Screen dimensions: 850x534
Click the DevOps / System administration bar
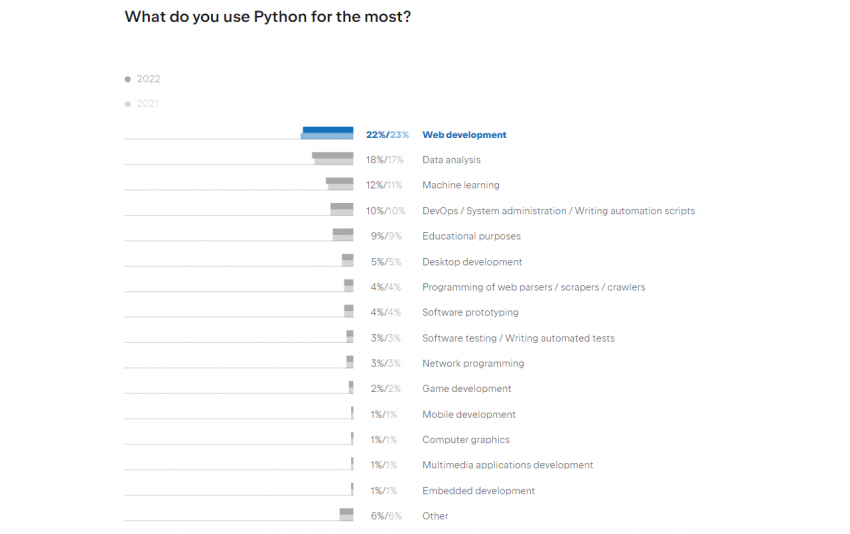[x=342, y=210]
